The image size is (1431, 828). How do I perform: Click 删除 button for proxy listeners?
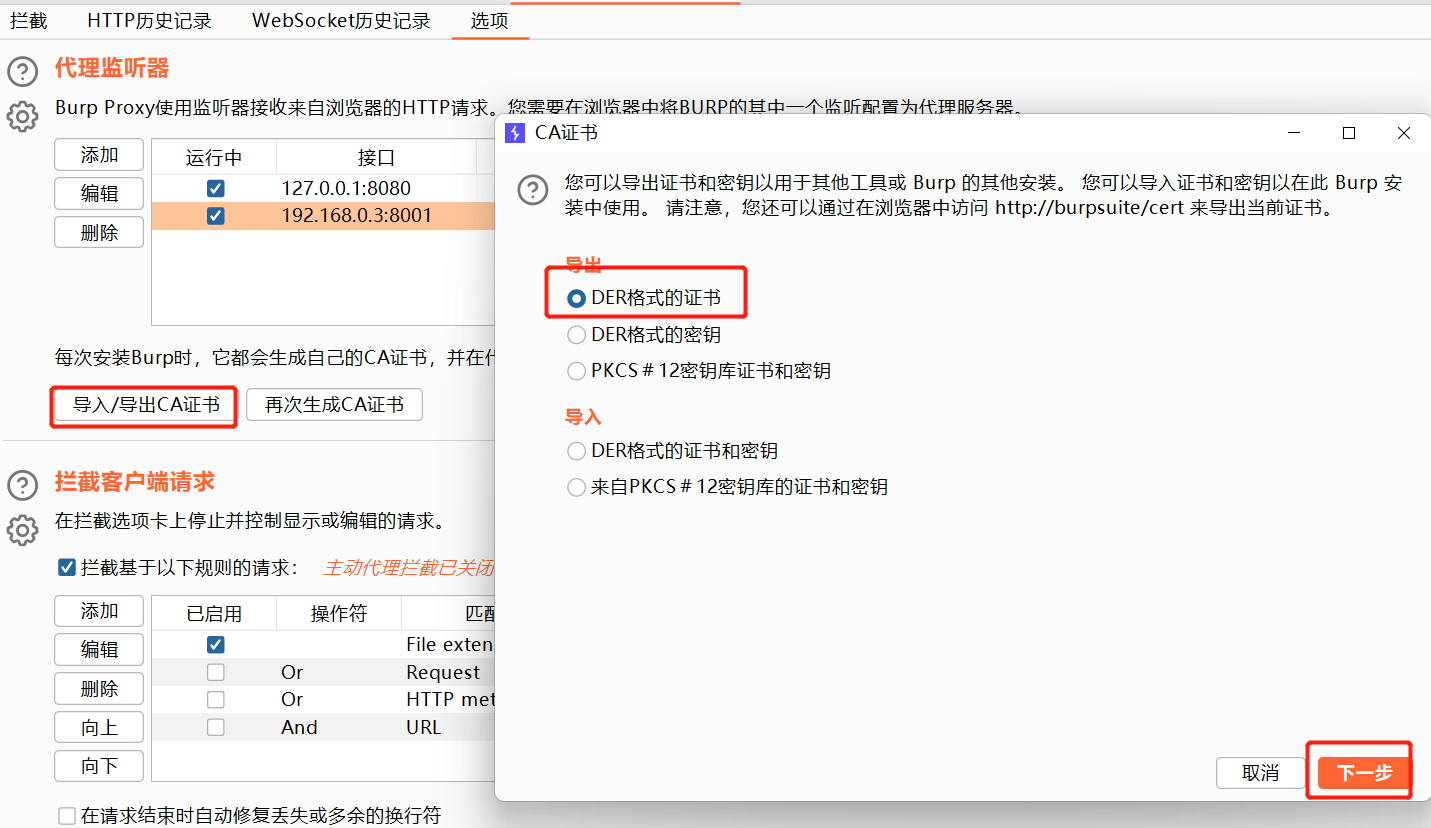point(99,232)
